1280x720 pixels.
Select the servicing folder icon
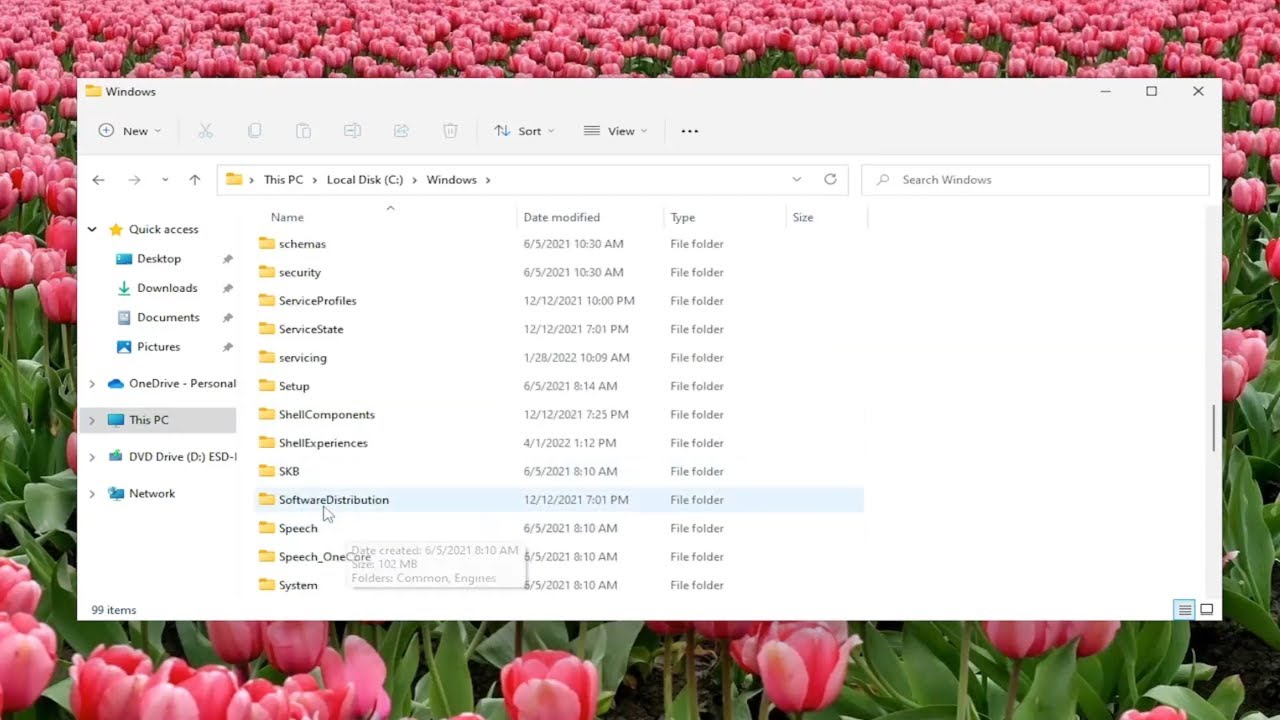[x=266, y=357]
